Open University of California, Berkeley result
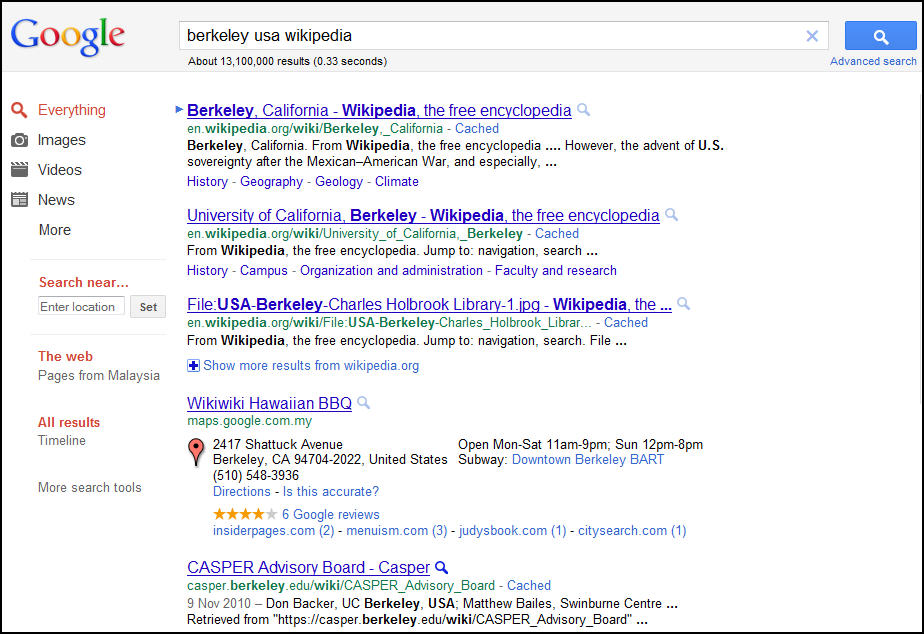The width and height of the screenshot is (924, 634). click(x=423, y=216)
